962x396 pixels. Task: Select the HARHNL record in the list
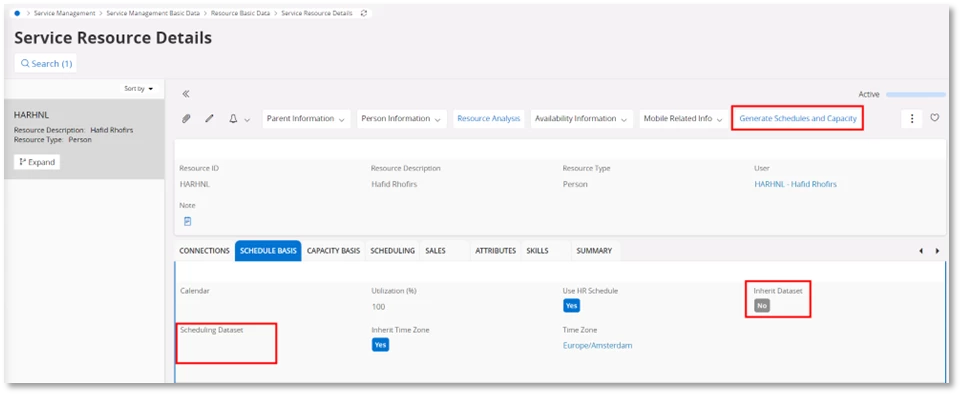(84, 139)
